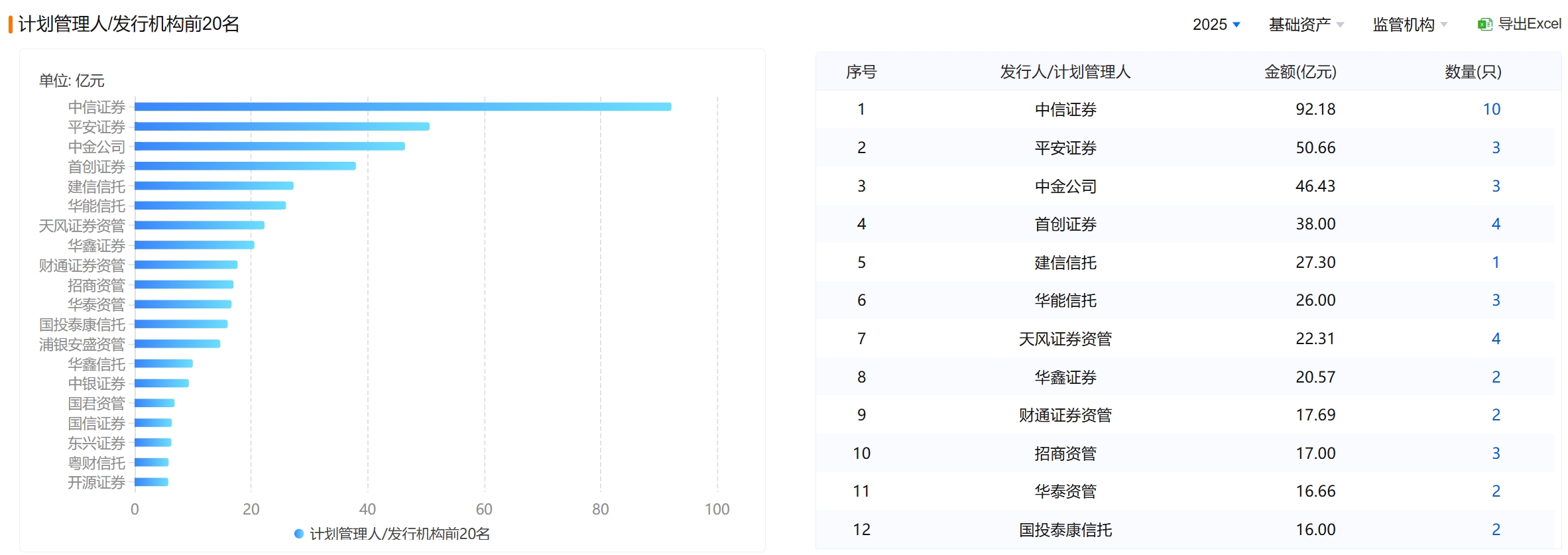
Task: Select the 中信证券 bar in the chart
Action: [402, 107]
